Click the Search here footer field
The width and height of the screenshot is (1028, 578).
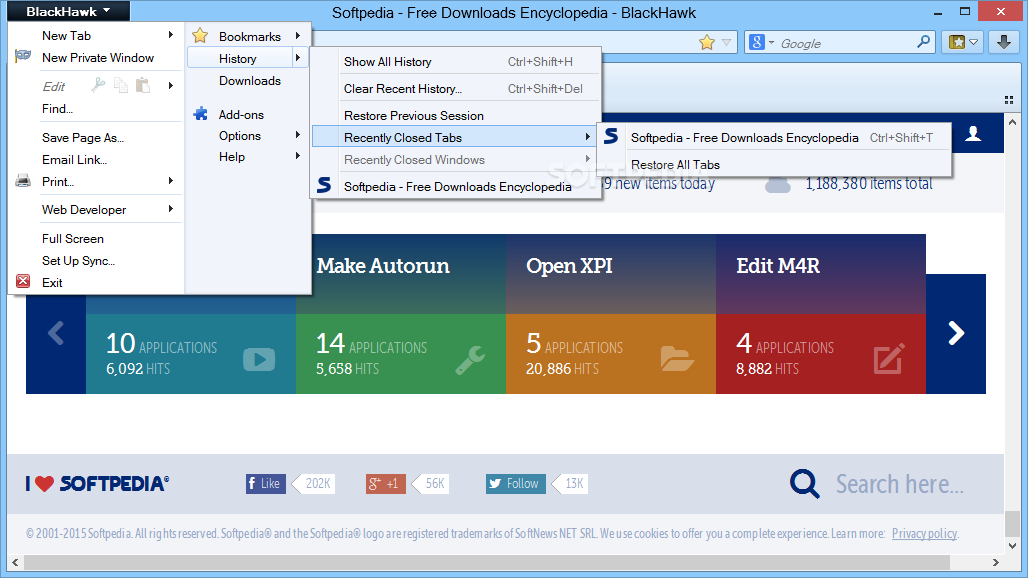900,484
